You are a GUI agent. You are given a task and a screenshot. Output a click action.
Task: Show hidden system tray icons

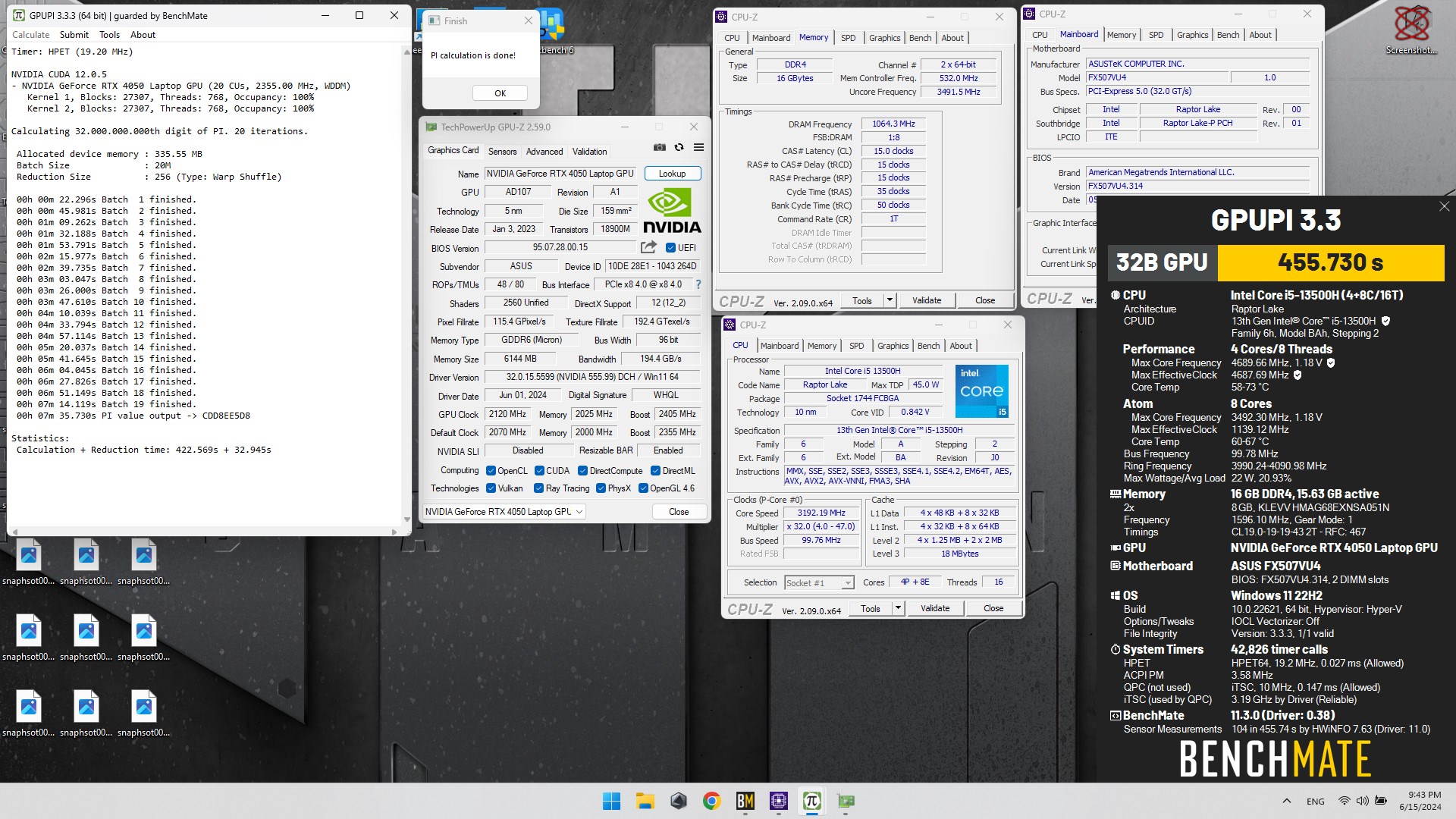pos(1286,801)
